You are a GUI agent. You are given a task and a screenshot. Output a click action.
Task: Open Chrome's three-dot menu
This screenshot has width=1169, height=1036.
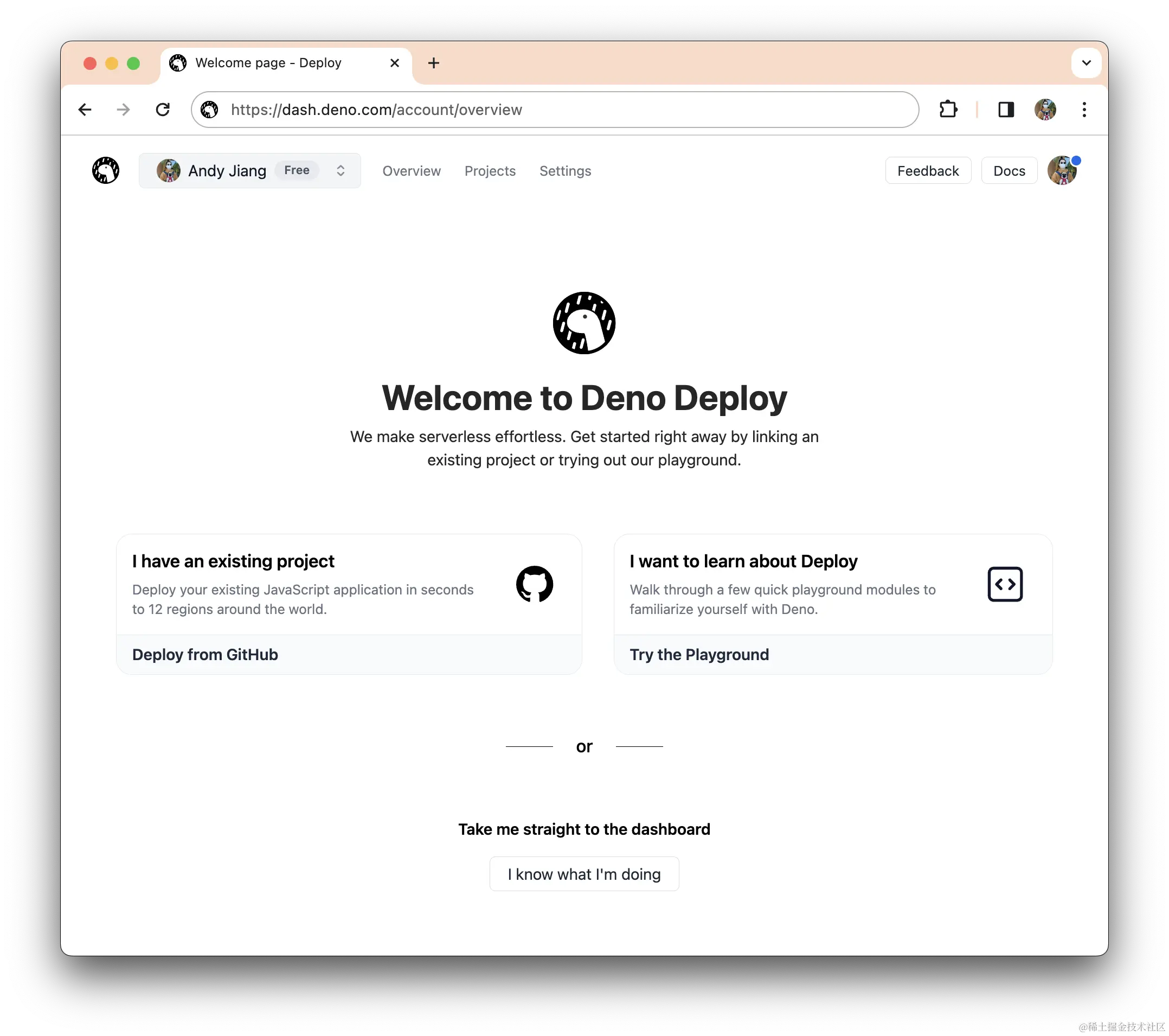coord(1084,109)
